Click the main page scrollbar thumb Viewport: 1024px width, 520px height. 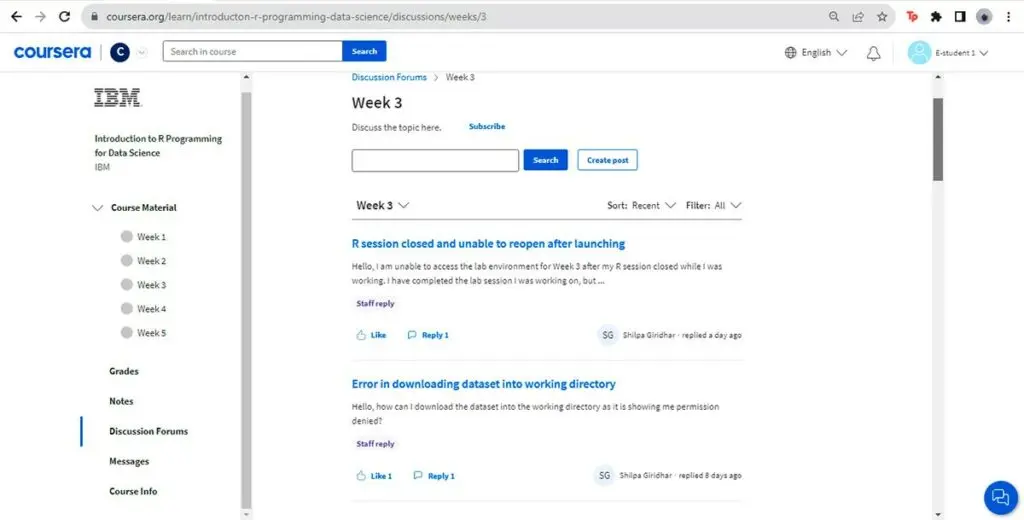coord(938,139)
